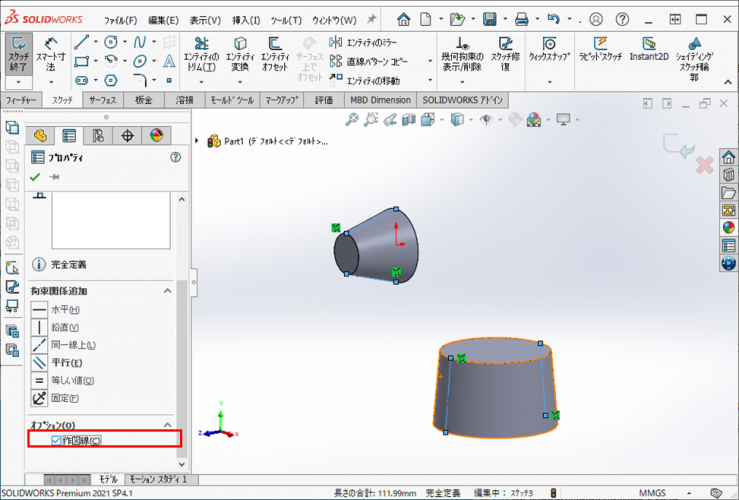Viewport: 739px width, 500px height.
Task: Open the Motion Study 1 tab
Action: (x=158, y=480)
